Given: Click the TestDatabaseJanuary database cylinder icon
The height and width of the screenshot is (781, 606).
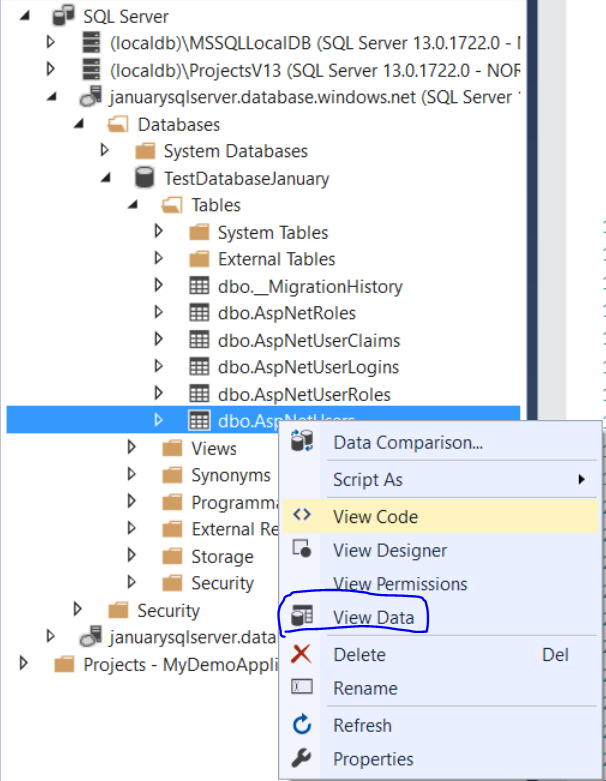Looking at the screenshot, I should coord(144,178).
